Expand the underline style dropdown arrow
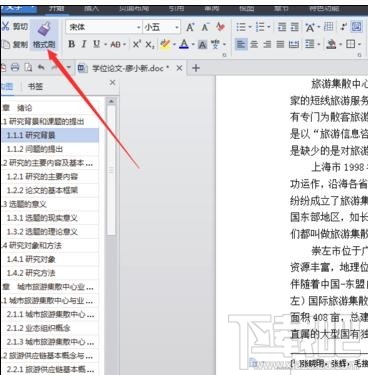 click(105, 45)
